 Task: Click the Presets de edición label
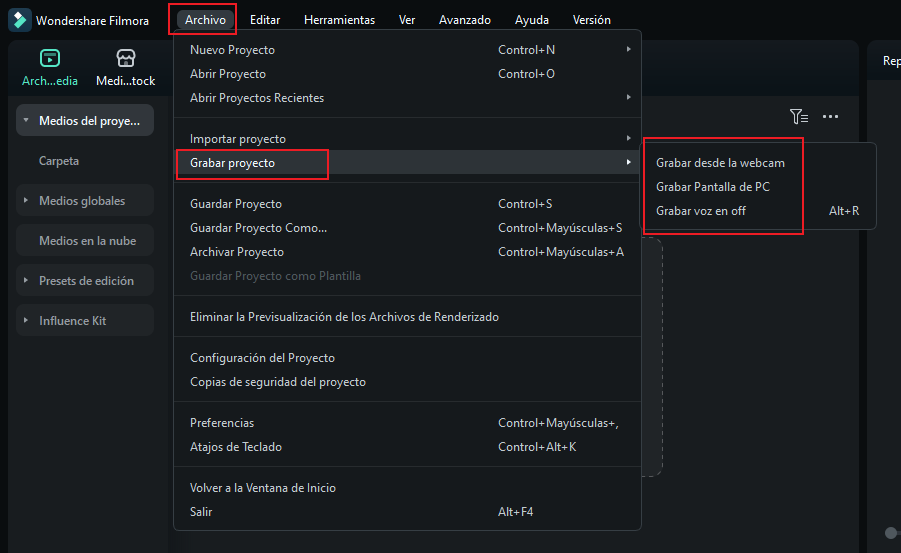86,281
